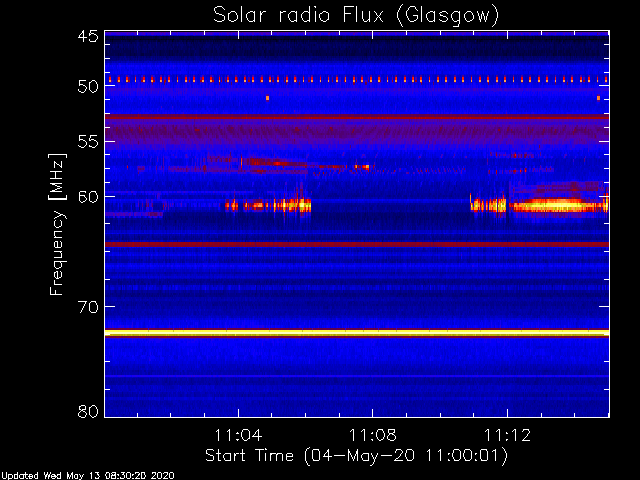
Task: Click the bright burst at 11:13 near 60 MHz
Action: [x=558, y=204]
